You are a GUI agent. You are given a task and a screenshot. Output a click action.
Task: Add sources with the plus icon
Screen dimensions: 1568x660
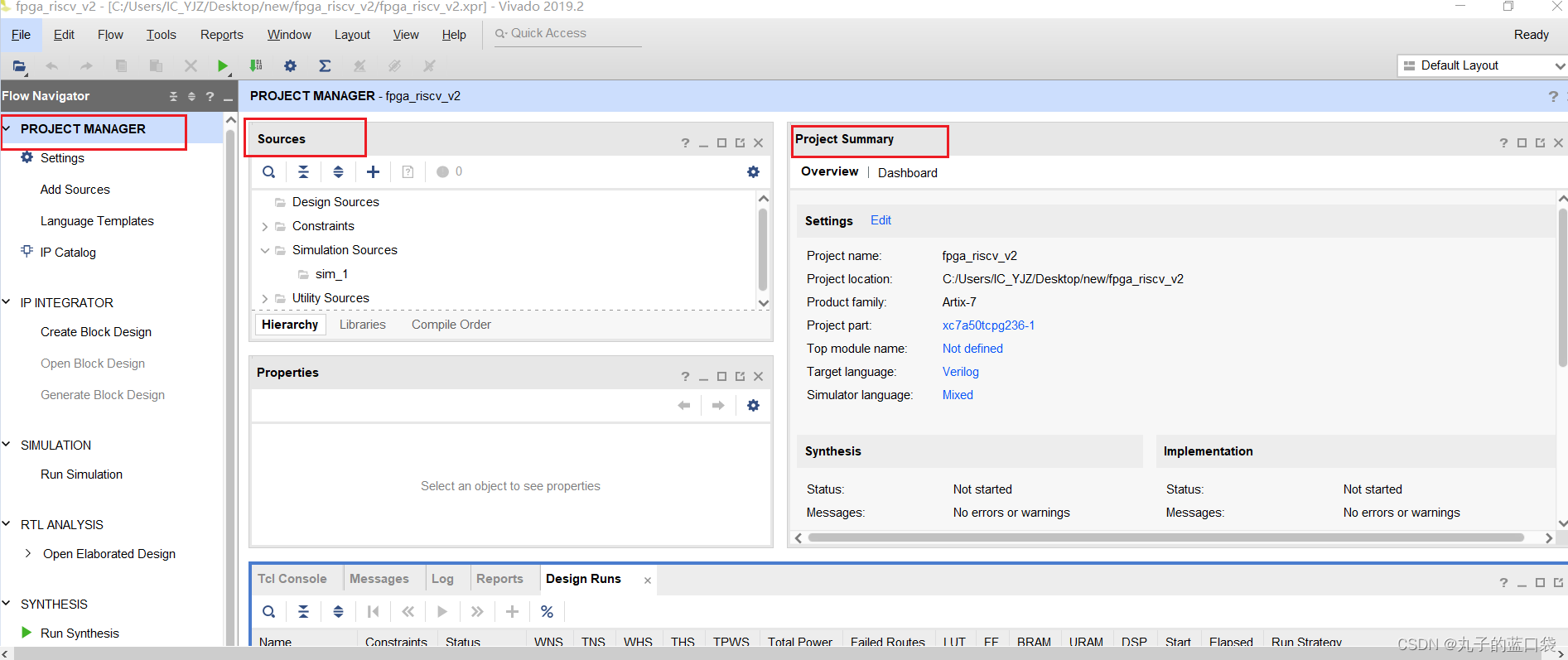373,171
